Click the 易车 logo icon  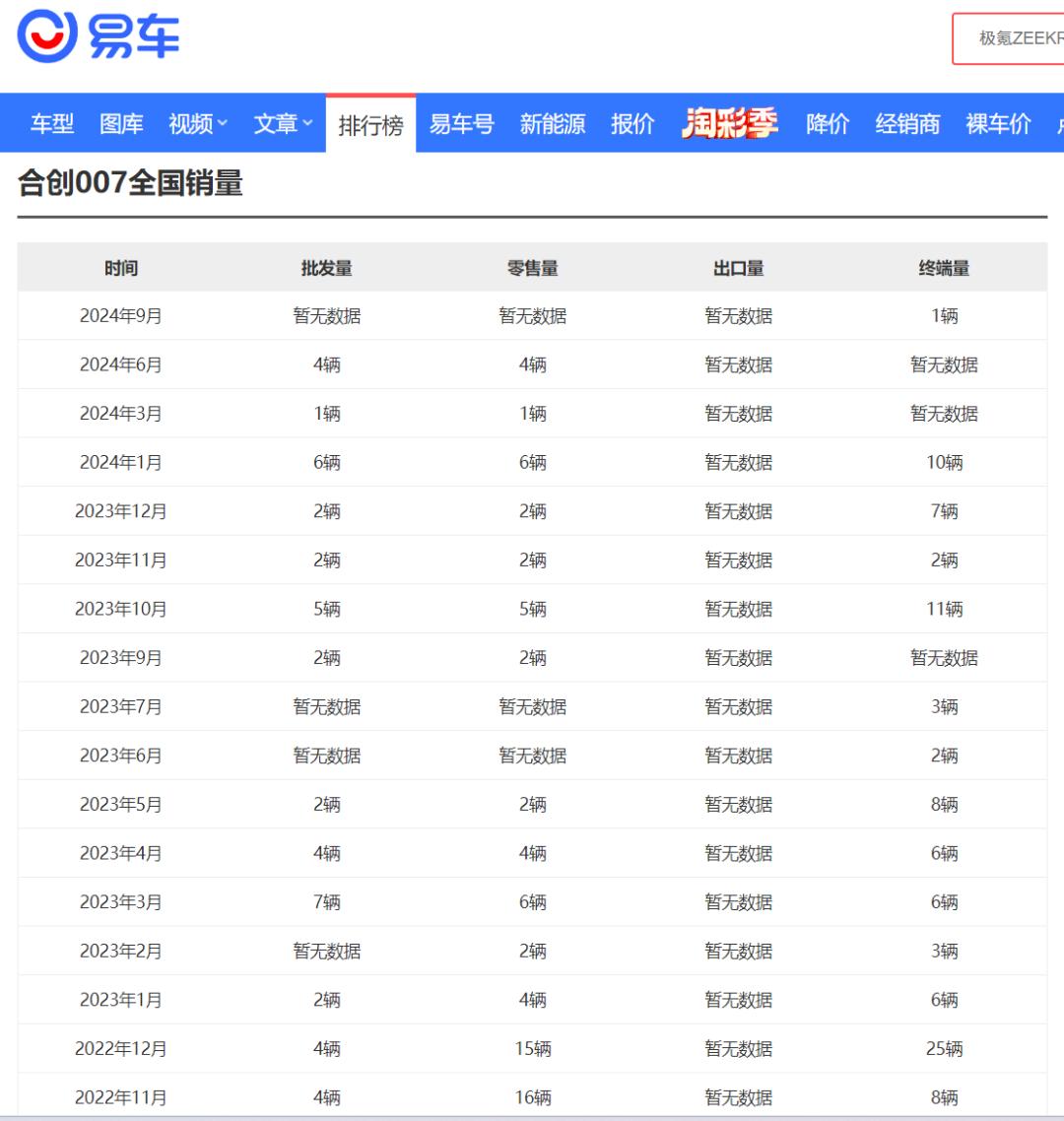pos(98,35)
